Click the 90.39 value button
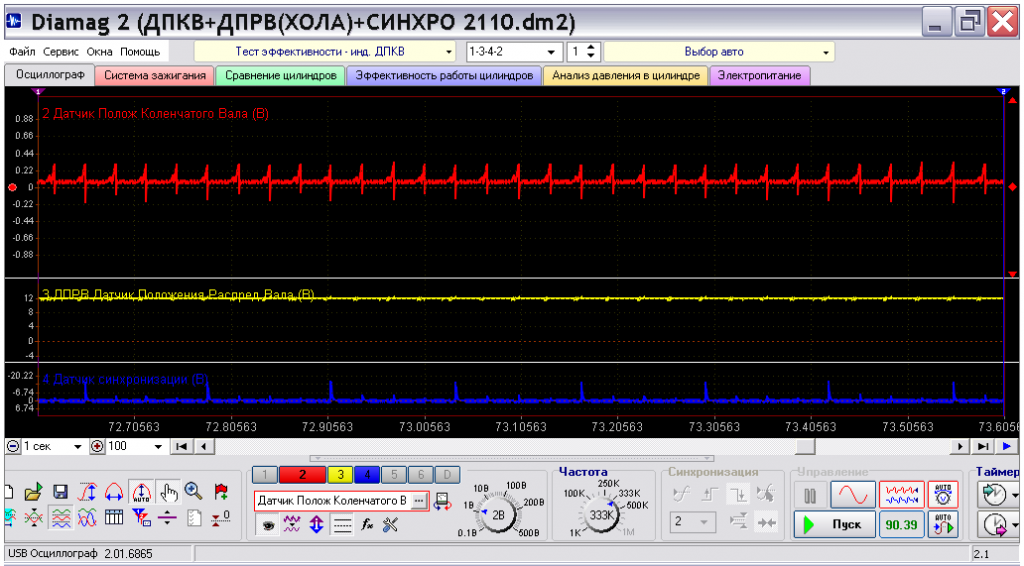Image resolution: width=1024 pixels, height=566 pixels. coord(901,524)
